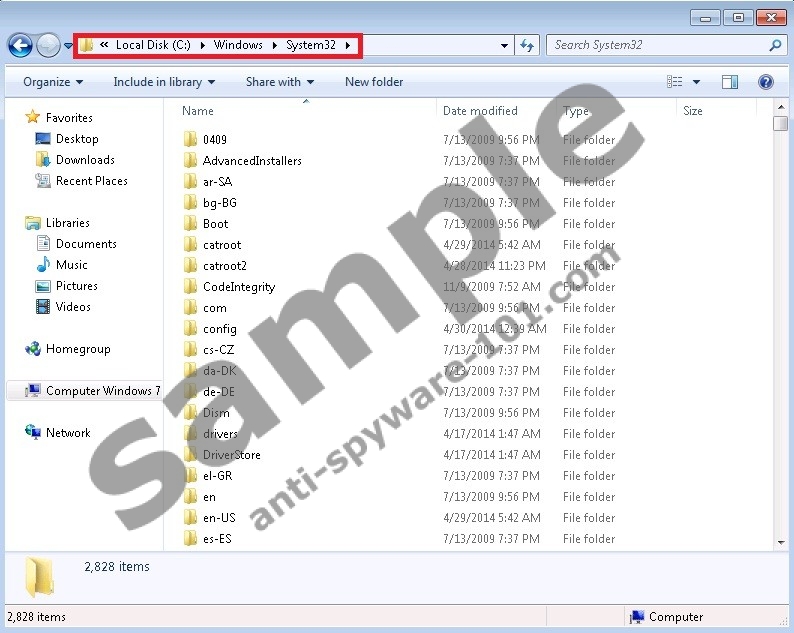Select Videos library

coord(73,307)
